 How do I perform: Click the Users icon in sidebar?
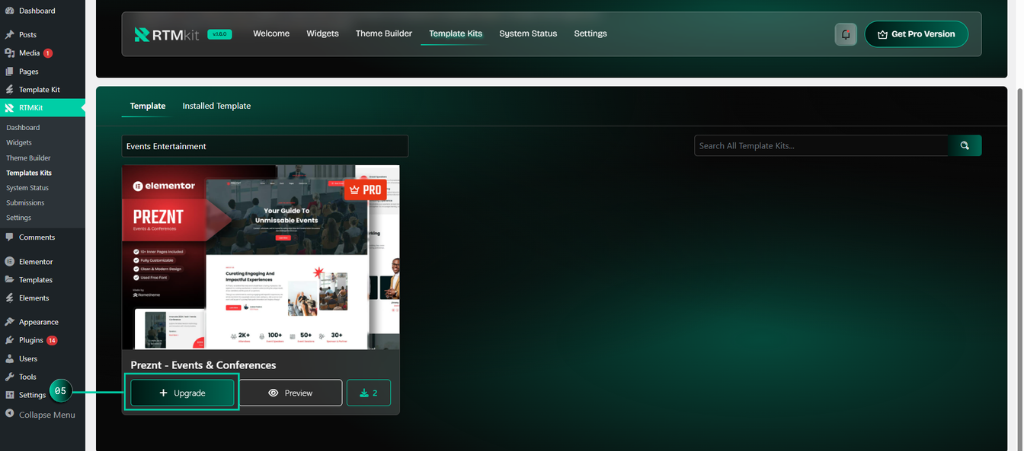(9, 358)
